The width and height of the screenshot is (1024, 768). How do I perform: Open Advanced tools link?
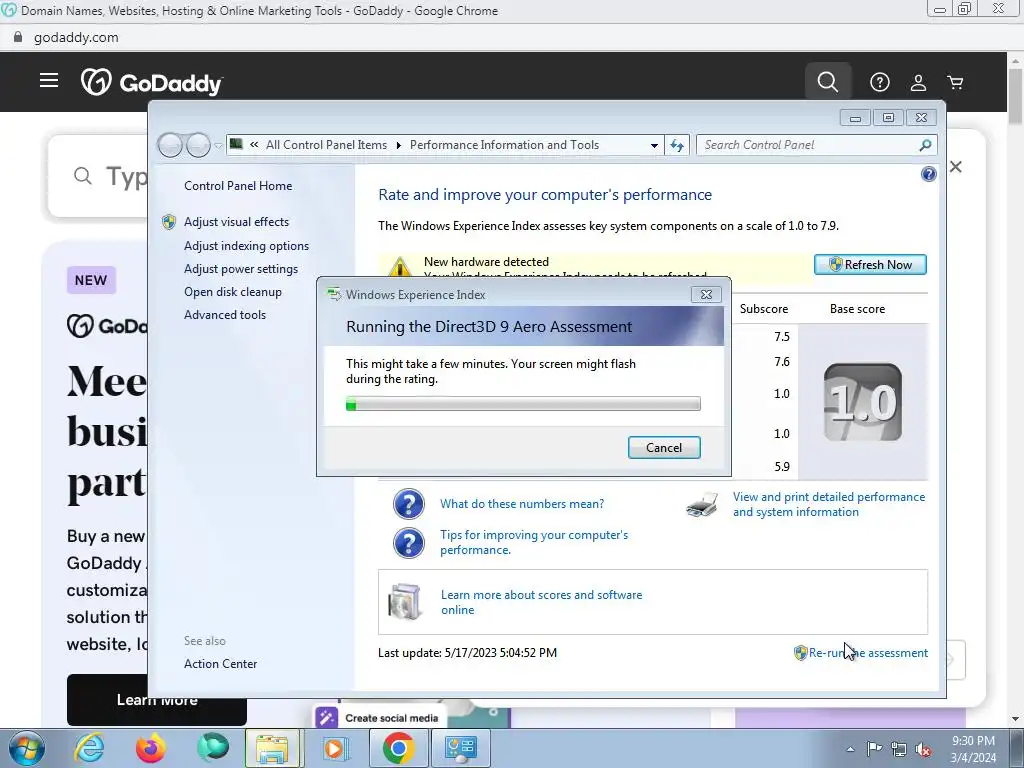(x=225, y=315)
